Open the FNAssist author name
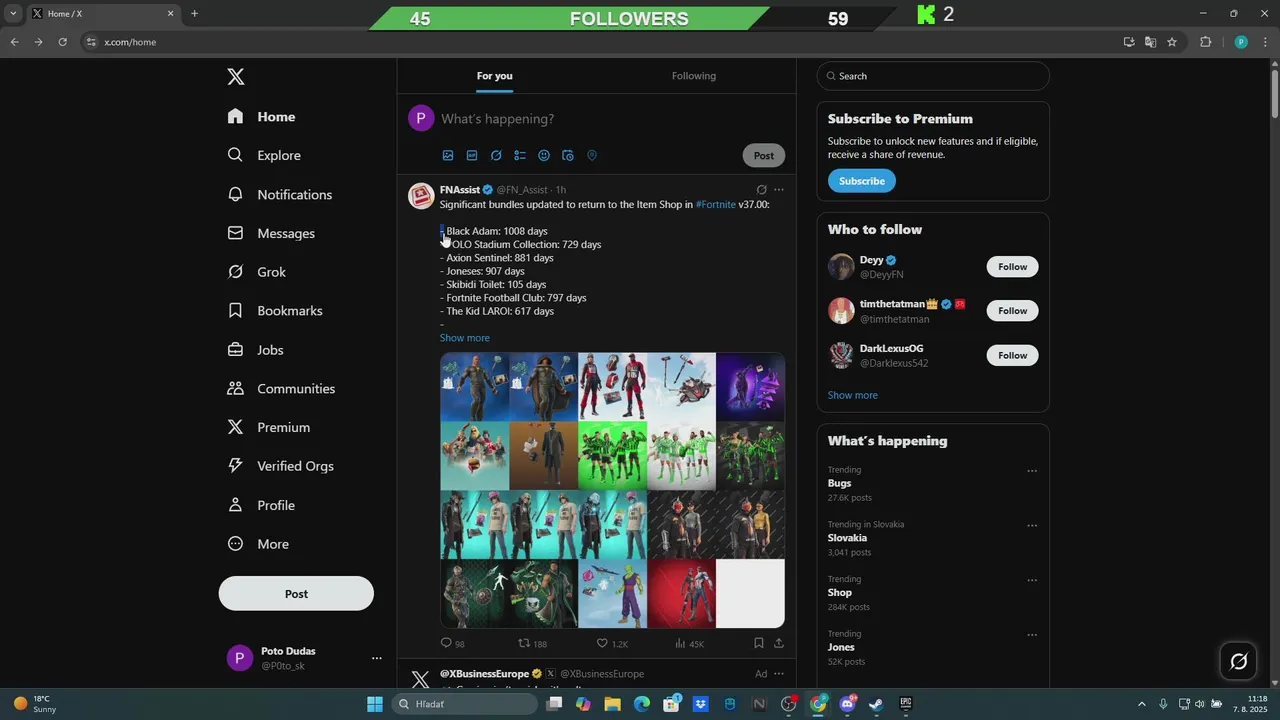The image size is (1280, 720). pyautogui.click(x=460, y=190)
